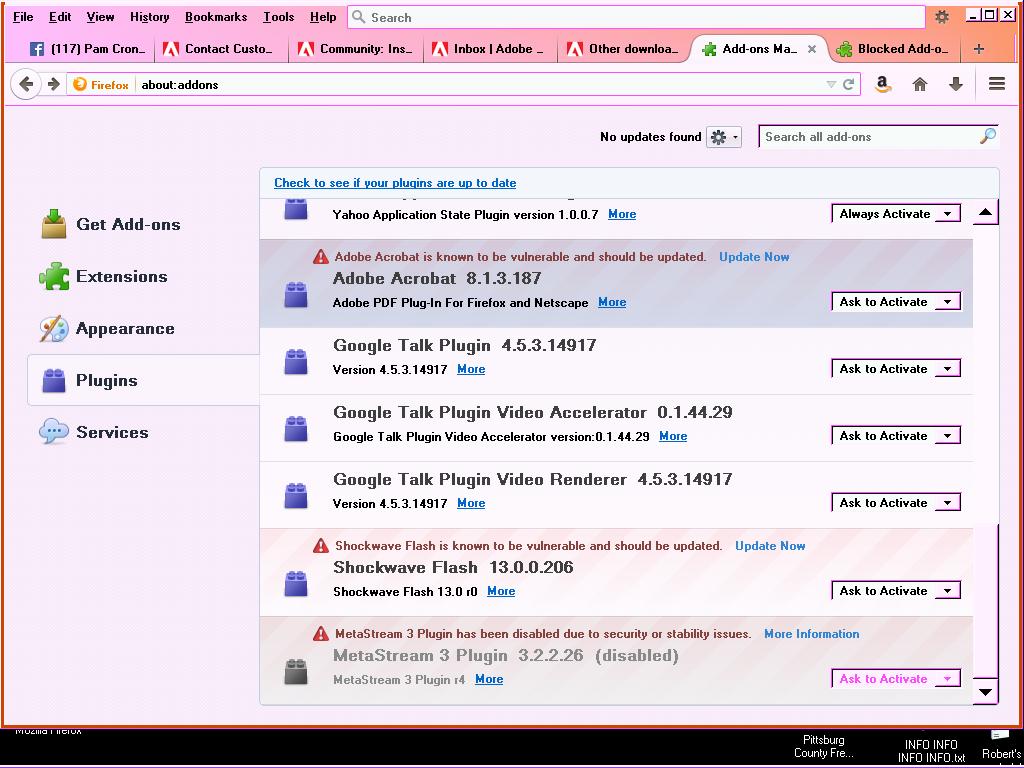Click the scroll up arrow of plugin list

[x=985, y=212]
